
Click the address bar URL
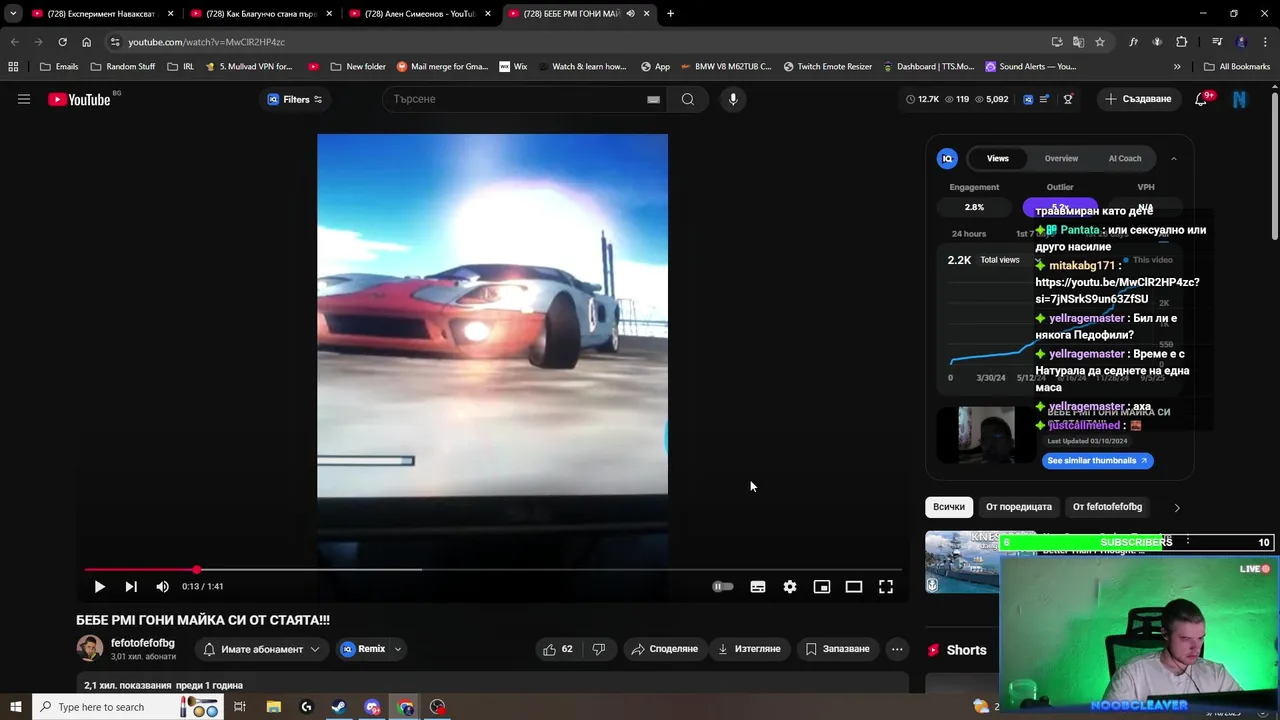coord(207,42)
